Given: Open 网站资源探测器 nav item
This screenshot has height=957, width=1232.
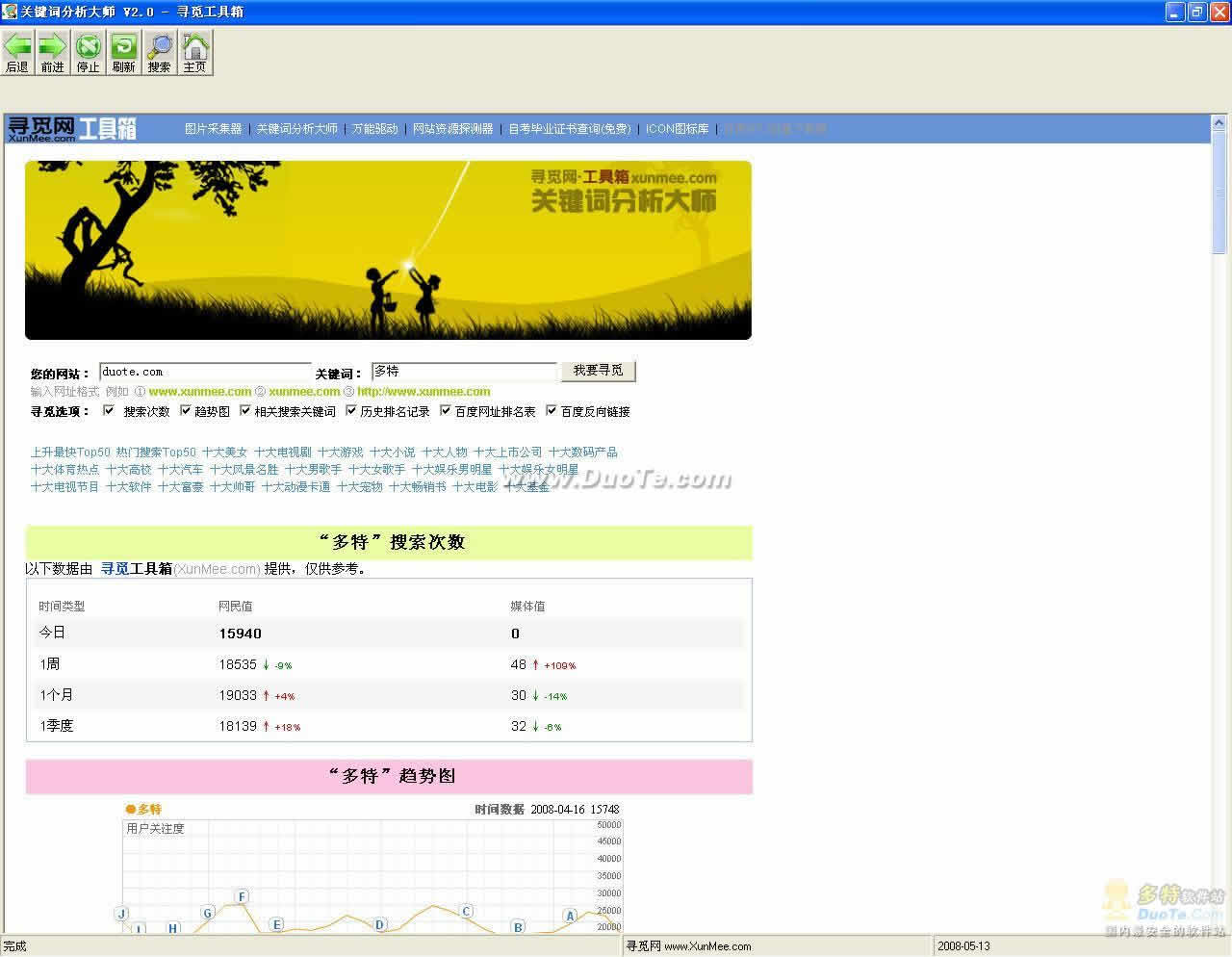Looking at the screenshot, I should pos(453,128).
